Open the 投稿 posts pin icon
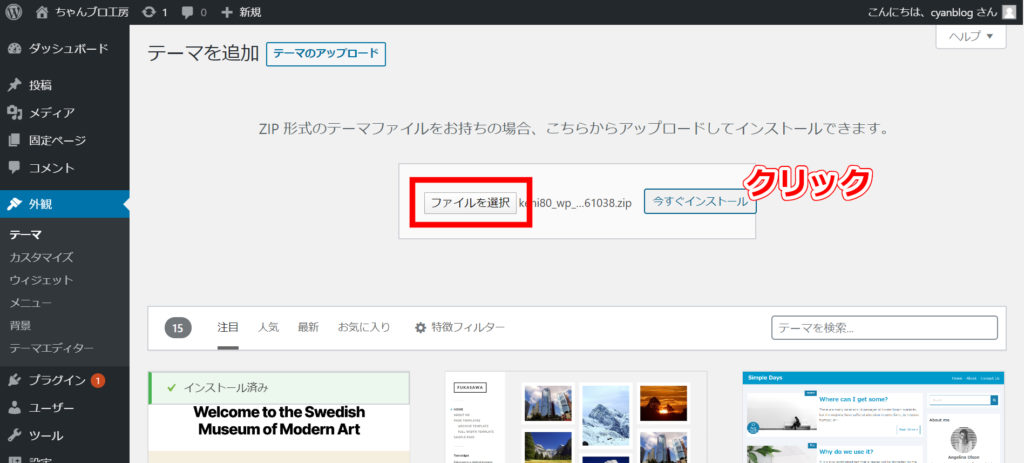The width and height of the screenshot is (1024, 463). pyautogui.click(x=14, y=85)
